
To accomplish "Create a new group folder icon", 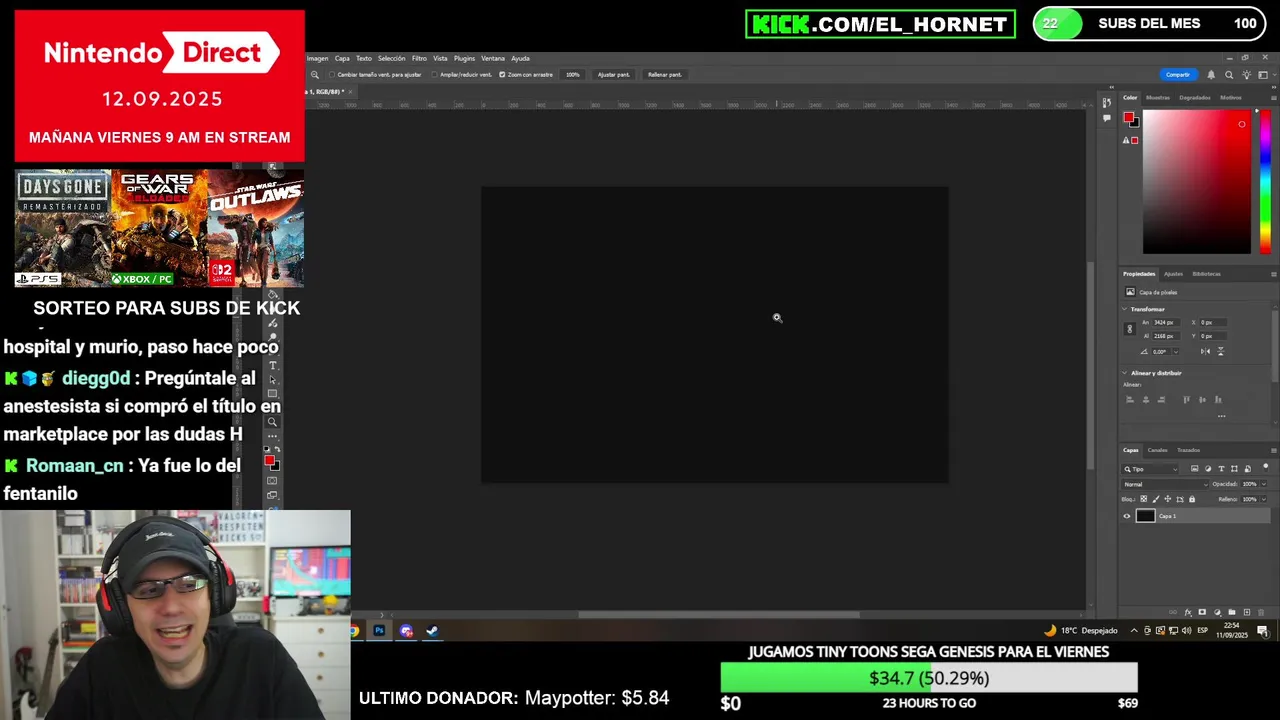I will tap(1232, 612).
